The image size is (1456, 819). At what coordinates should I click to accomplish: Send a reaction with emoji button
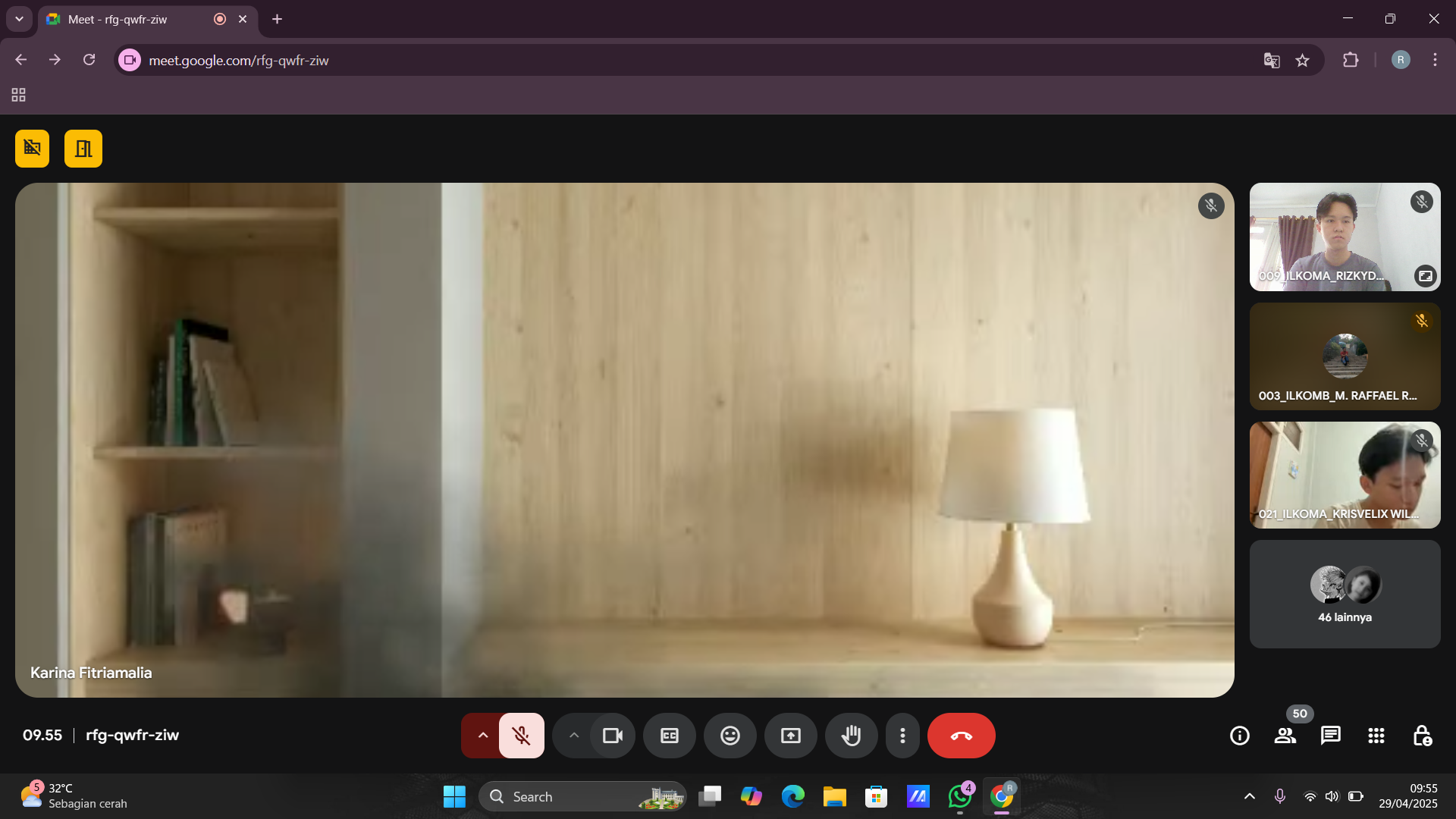[730, 736]
